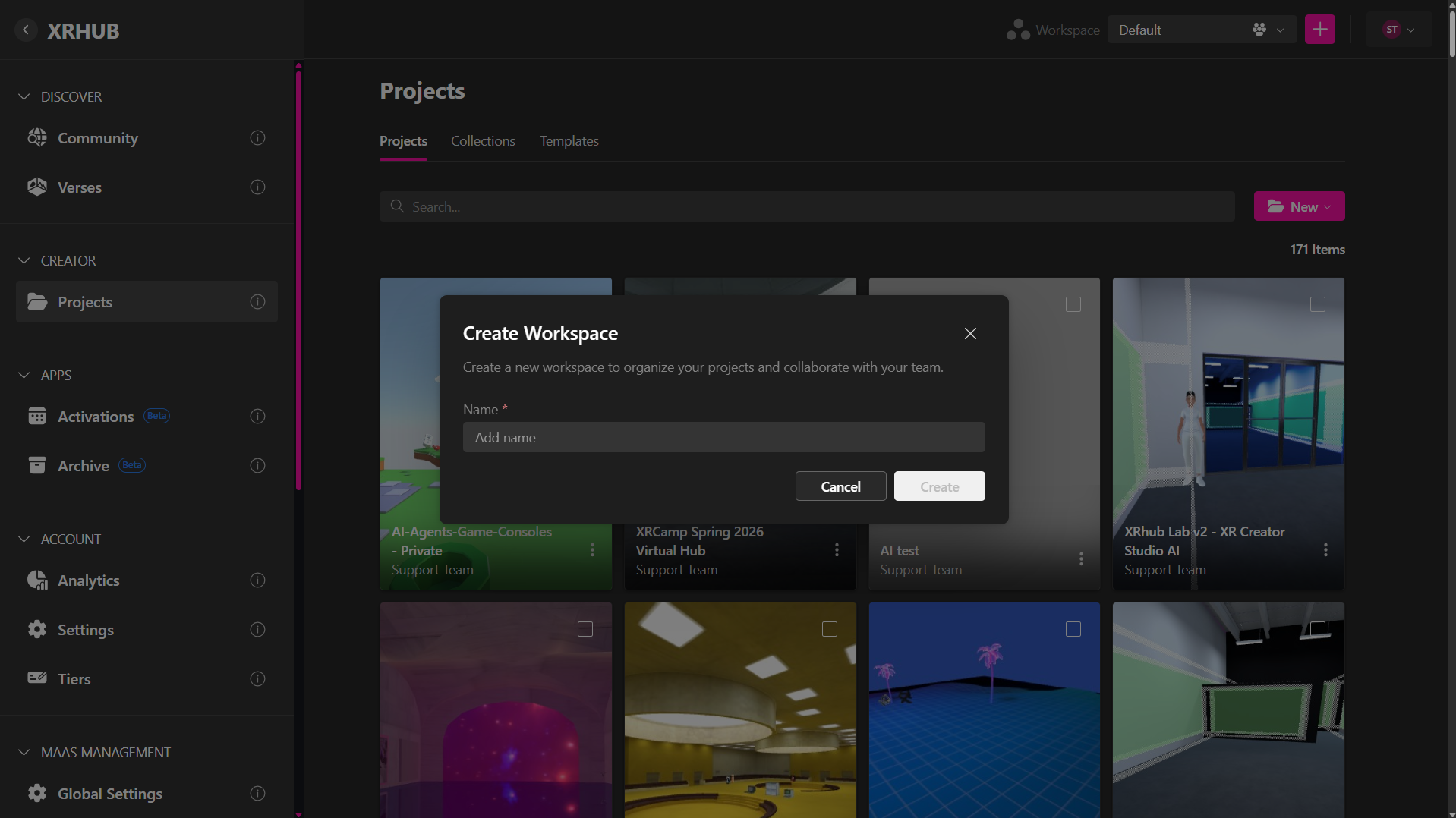Image resolution: width=1456 pixels, height=818 pixels.
Task: Switch to the Templates tab
Action: 569,141
